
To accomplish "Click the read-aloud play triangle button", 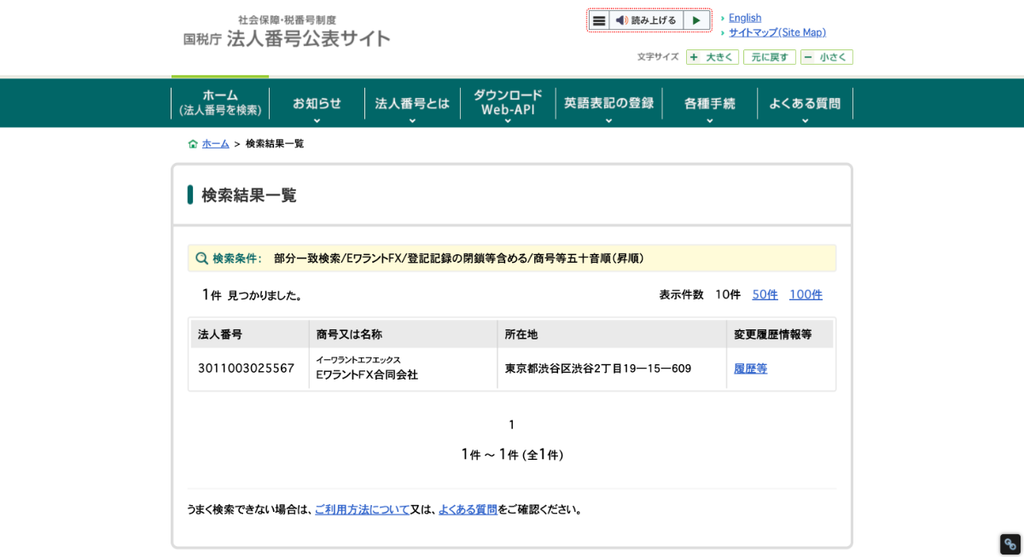I will tap(696, 20).
